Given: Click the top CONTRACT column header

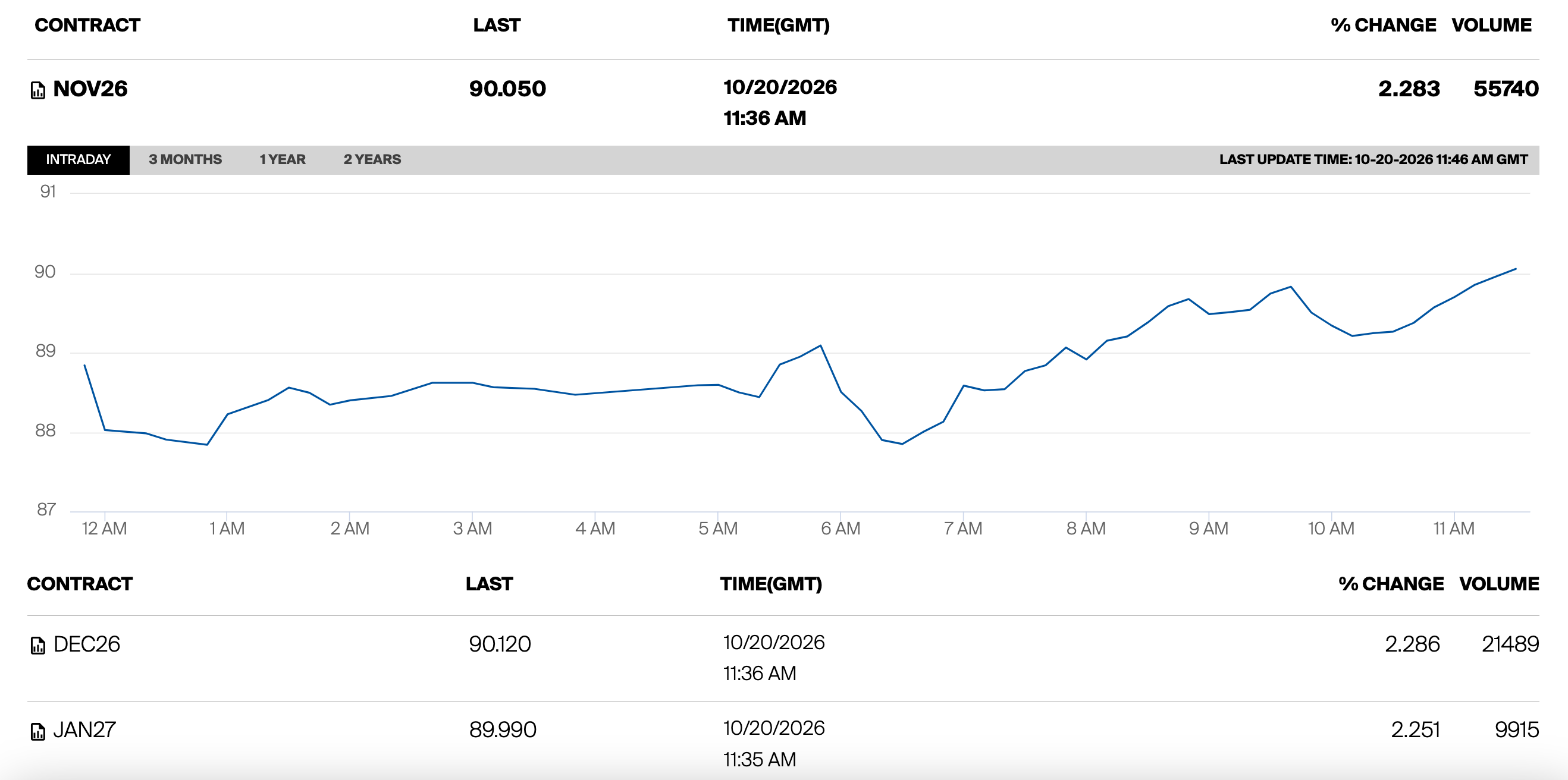Looking at the screenshot, I should (x=87, y=25).
